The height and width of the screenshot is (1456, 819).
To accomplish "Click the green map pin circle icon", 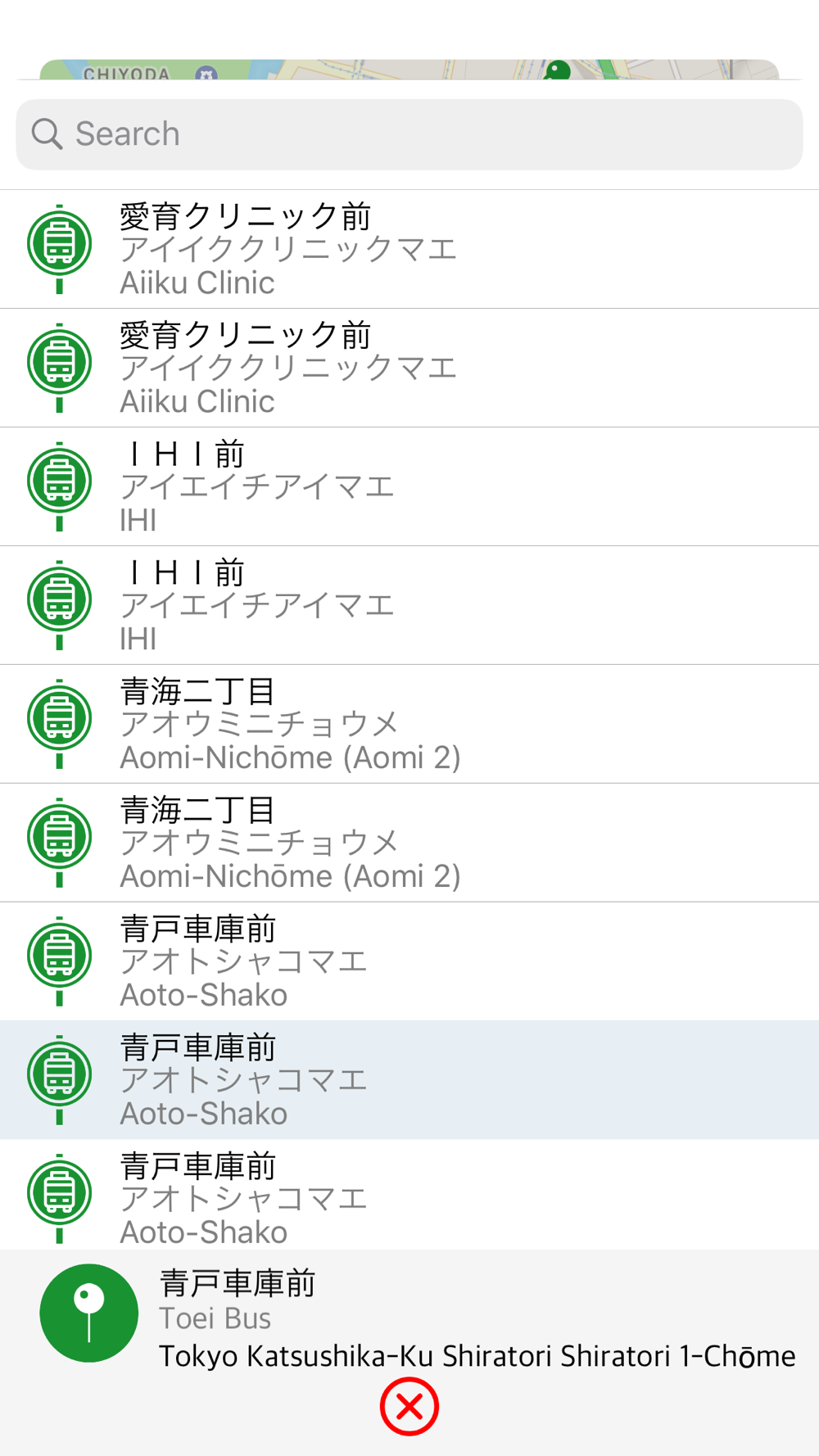I will (88, 1313).
